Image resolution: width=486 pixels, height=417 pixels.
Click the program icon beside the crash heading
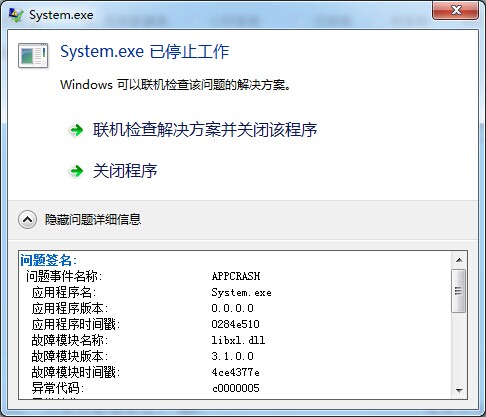click(33, 55)
